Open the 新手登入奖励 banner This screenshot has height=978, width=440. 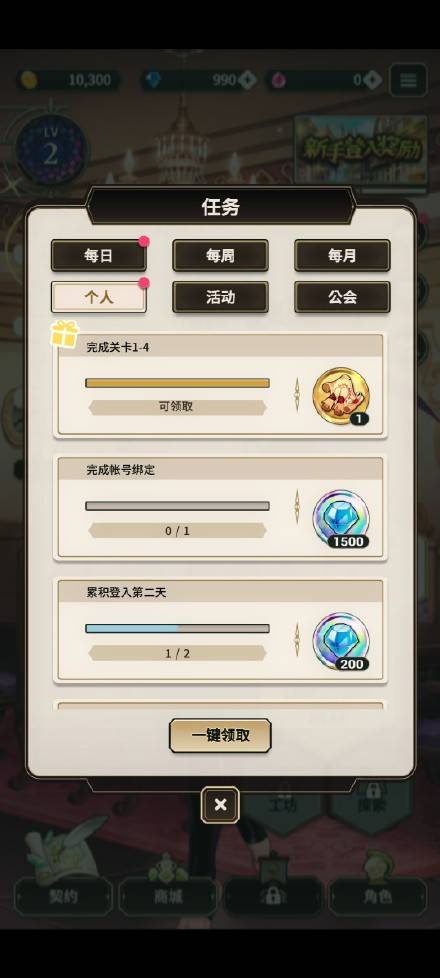[x=361, y=150]
